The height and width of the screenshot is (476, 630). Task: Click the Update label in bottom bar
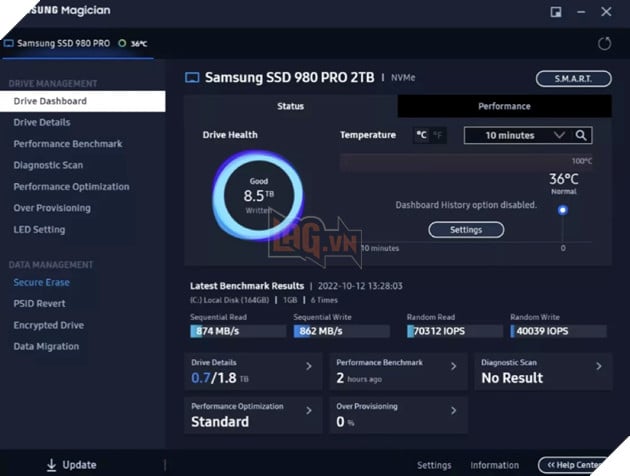click(79, 465)
